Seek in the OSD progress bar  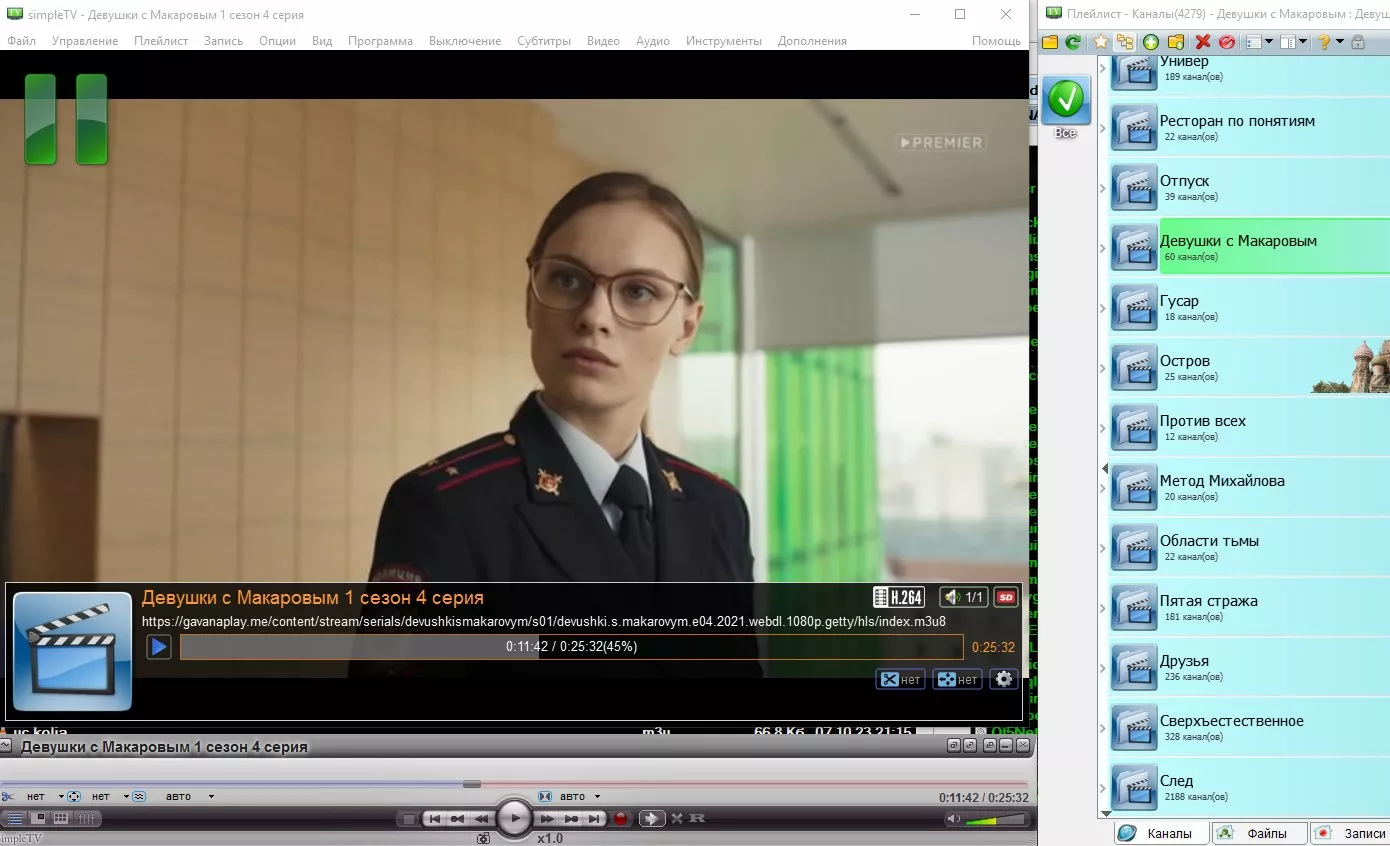click(x=571, y=647)
